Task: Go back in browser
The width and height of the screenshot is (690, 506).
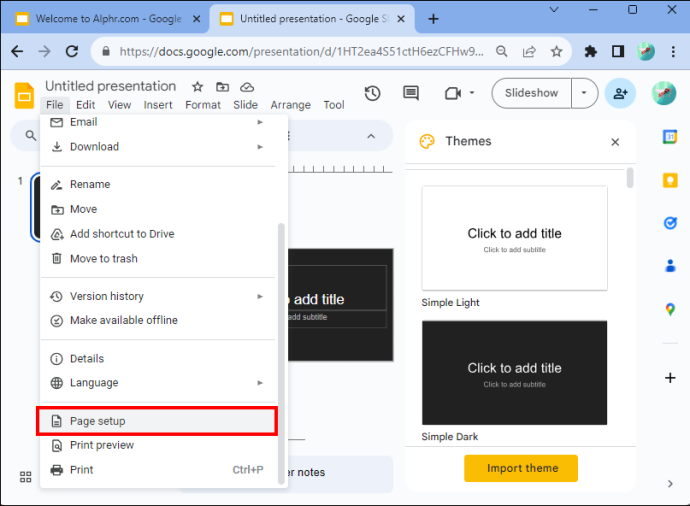Action: point(17,51)
